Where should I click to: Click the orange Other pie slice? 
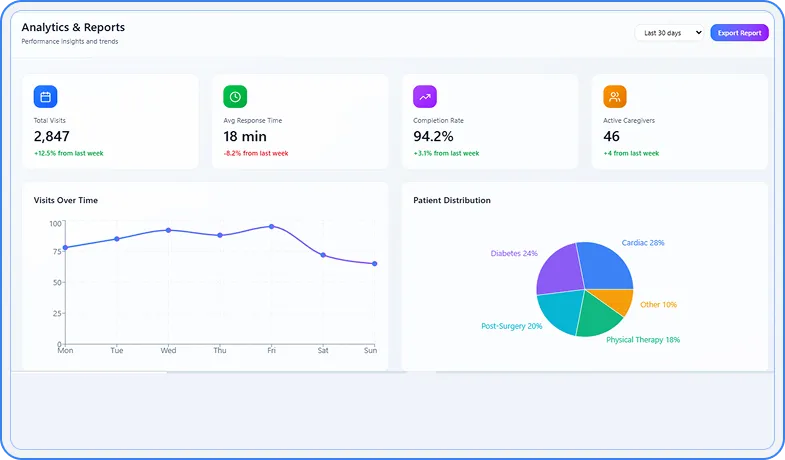[622, 300]
